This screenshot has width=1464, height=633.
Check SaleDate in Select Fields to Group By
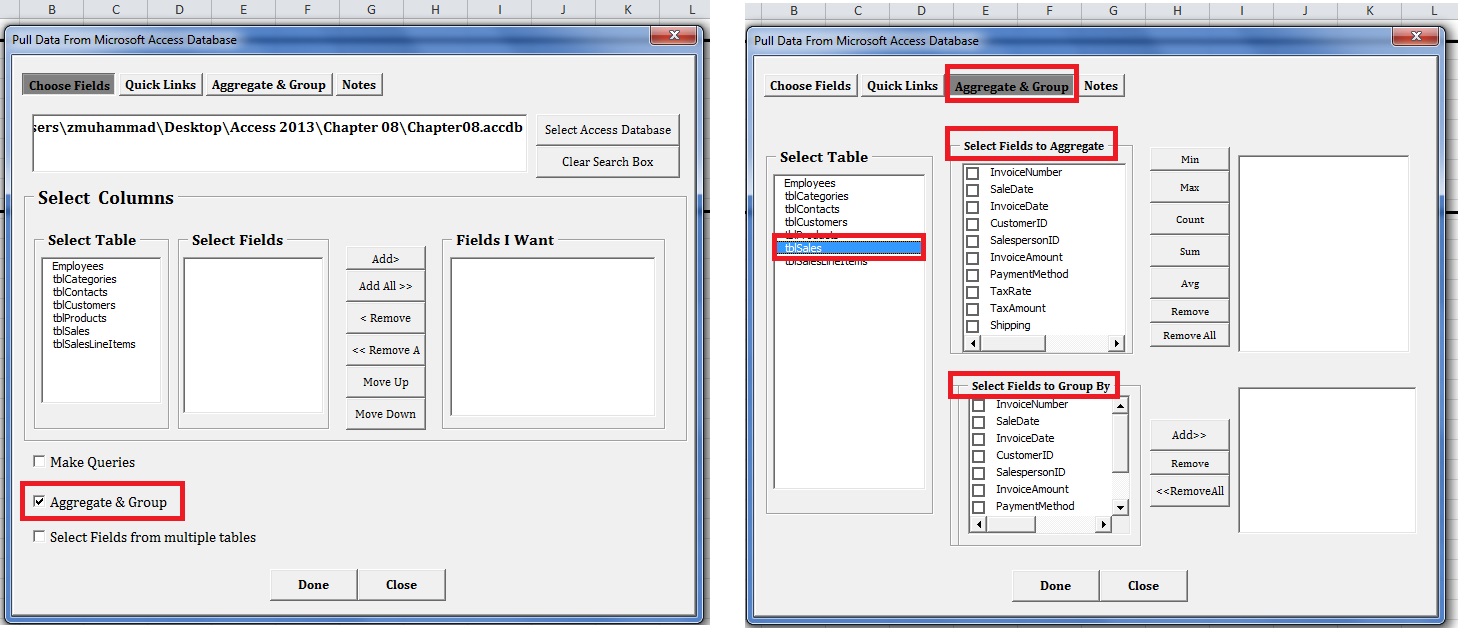click(978, 422)
